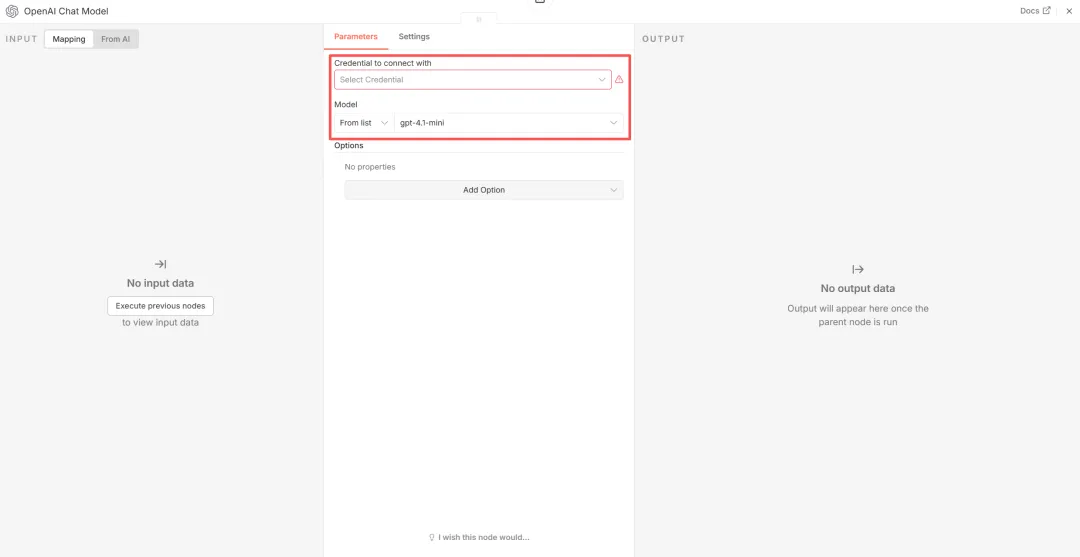The width and height of the screenshot is (1080, 557).
Task: Open the Docs link
Action: pos(1035,11)
